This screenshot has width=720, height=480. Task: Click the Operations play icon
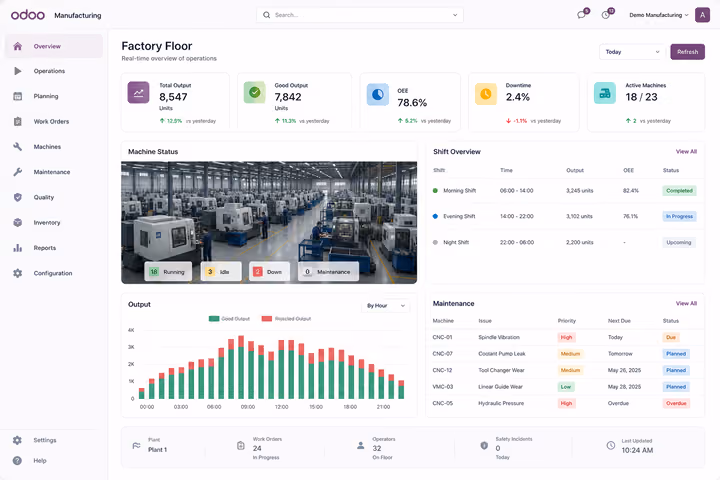click(x=17, y=71)
